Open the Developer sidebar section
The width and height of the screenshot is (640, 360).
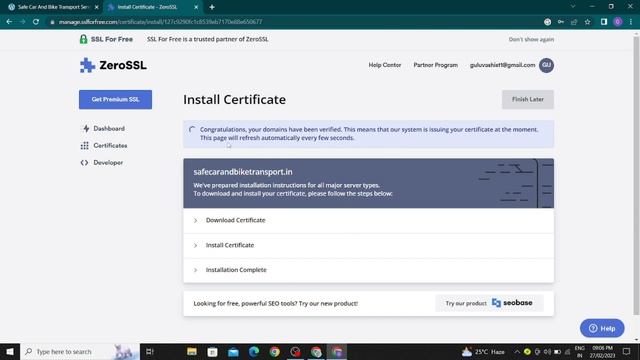[108, 162]
